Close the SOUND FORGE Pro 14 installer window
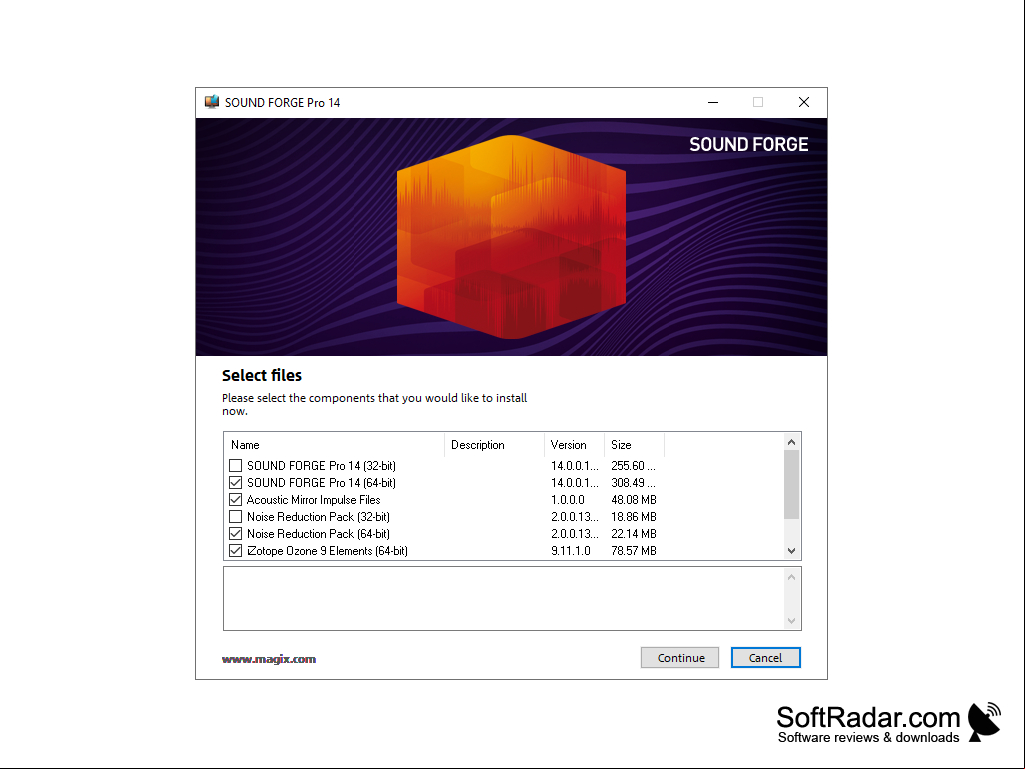 [804, 102]
